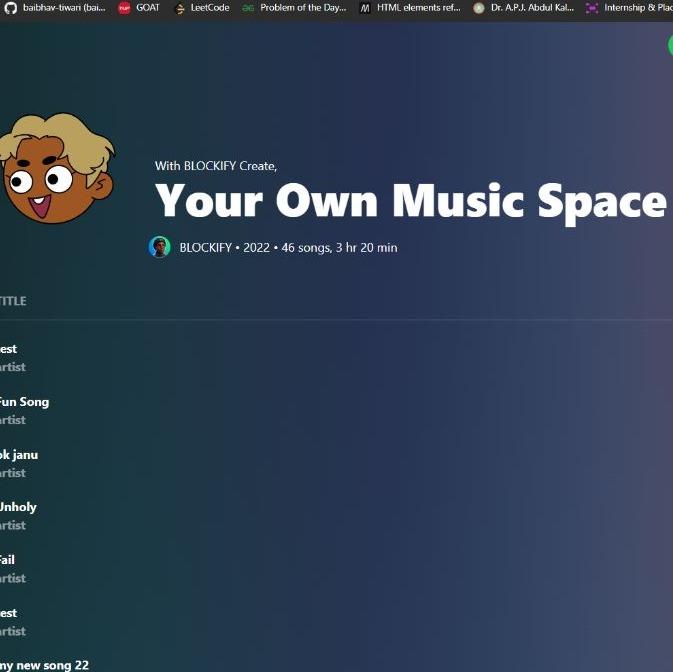Select the Fail track row
This screenshot has width=673, height=672.
(x=8, y=560)
